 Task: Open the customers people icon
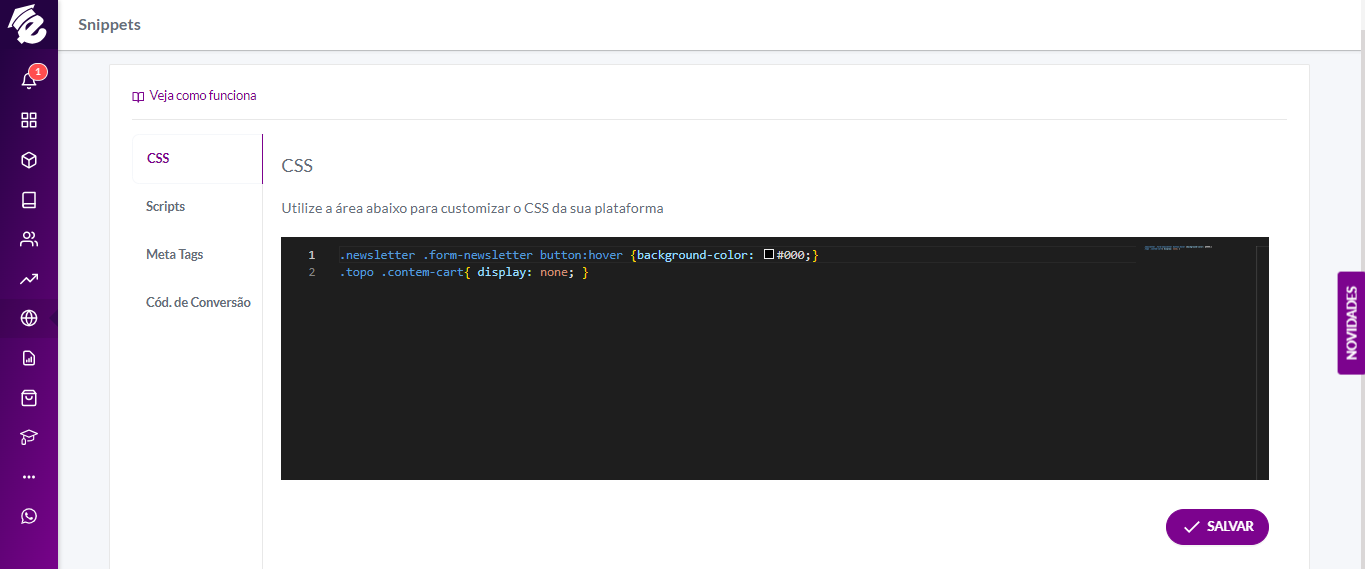(29, 239)
